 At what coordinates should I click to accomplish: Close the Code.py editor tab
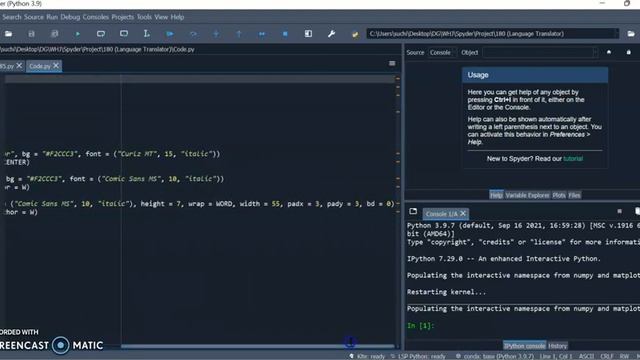point(56,66)
